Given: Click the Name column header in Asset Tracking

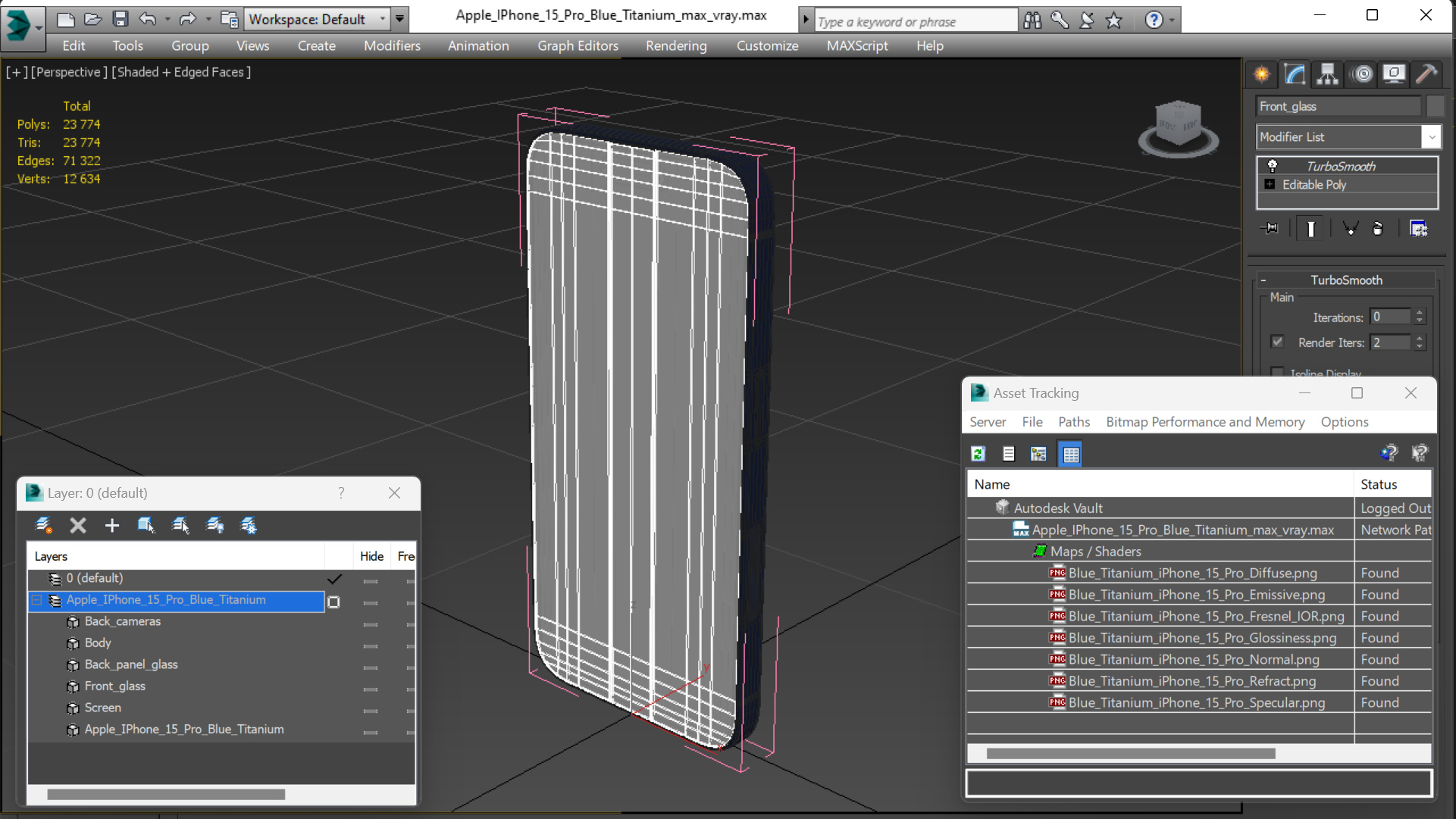Looking at the screenshot, I should [x=1160, y=484].
